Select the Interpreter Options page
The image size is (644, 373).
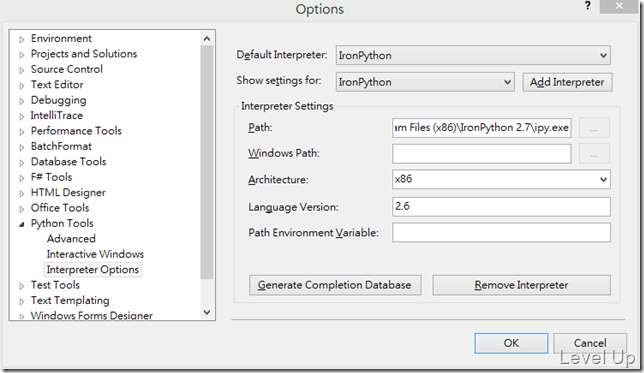click(x=93, y=269)
